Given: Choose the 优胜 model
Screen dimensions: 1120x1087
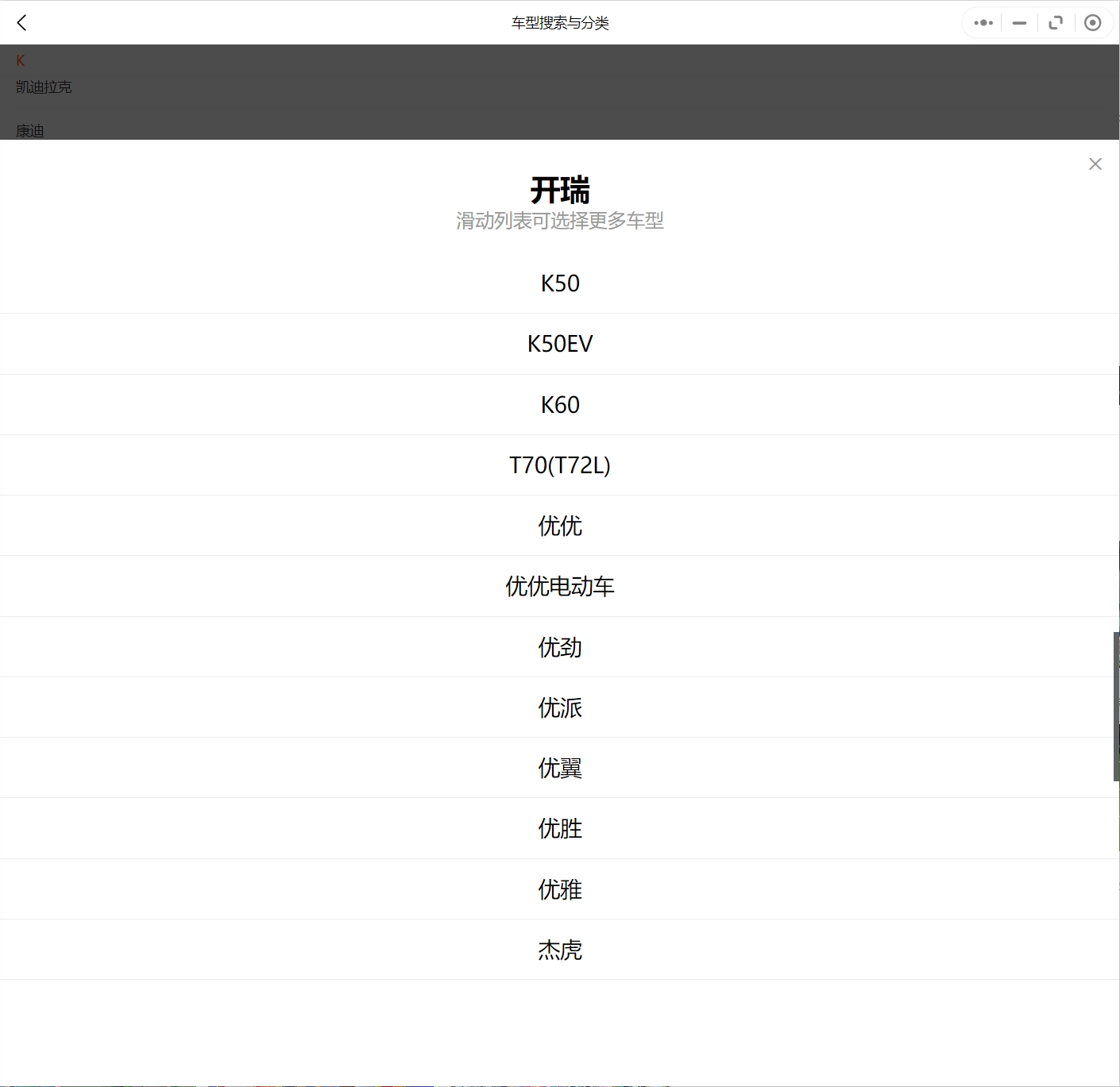Looking at the screenshot, I should point(560,828).
